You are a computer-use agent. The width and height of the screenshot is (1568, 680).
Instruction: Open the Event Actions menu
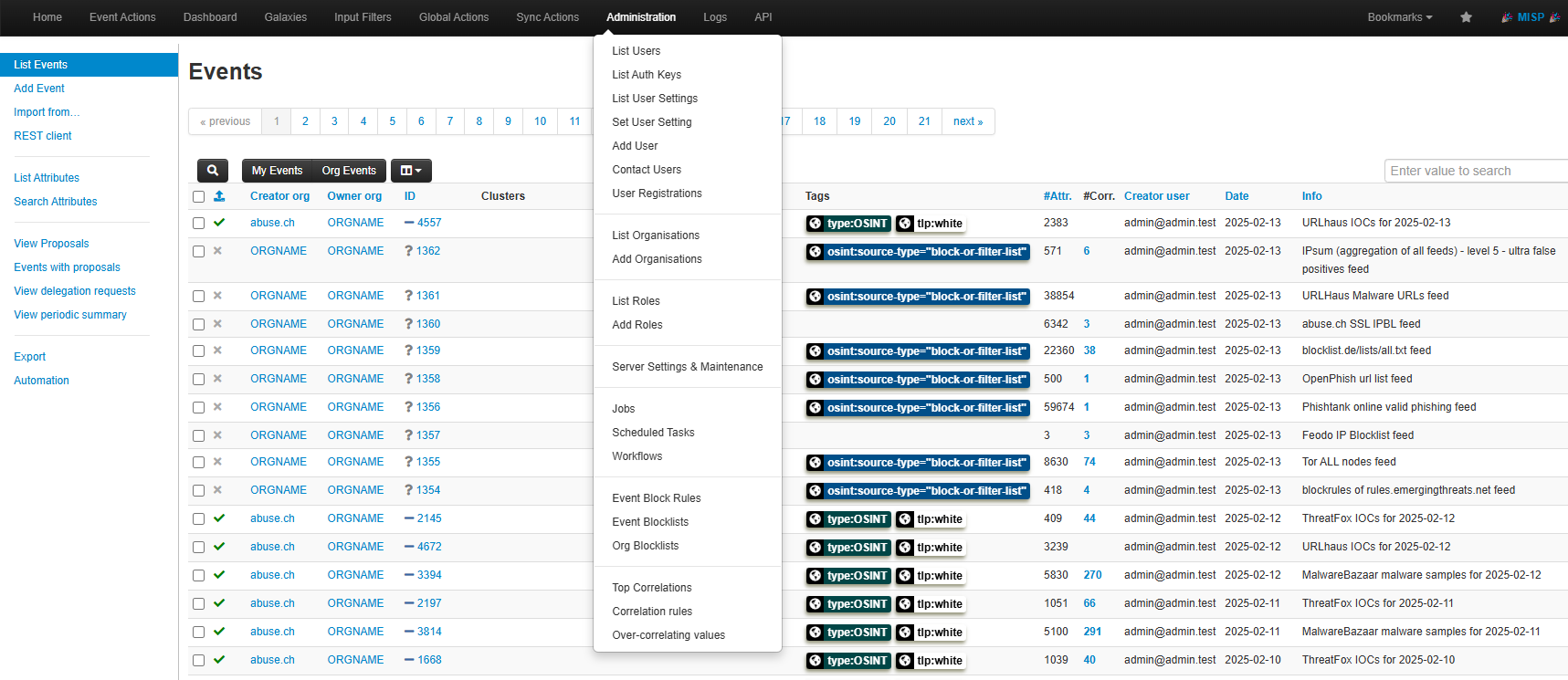pyautogui.click(x=122, y=17)
